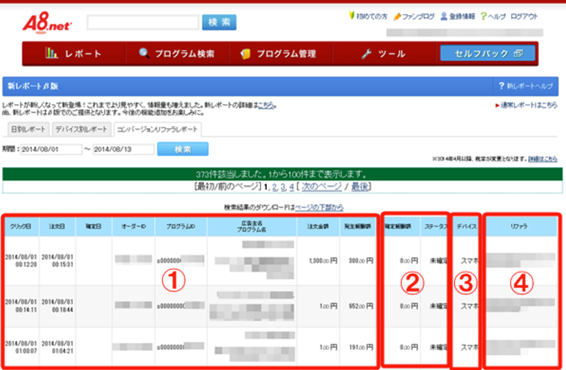Click the ログアウト link
This screenshot has height=370, width=566.
click(x=524, y=17)
